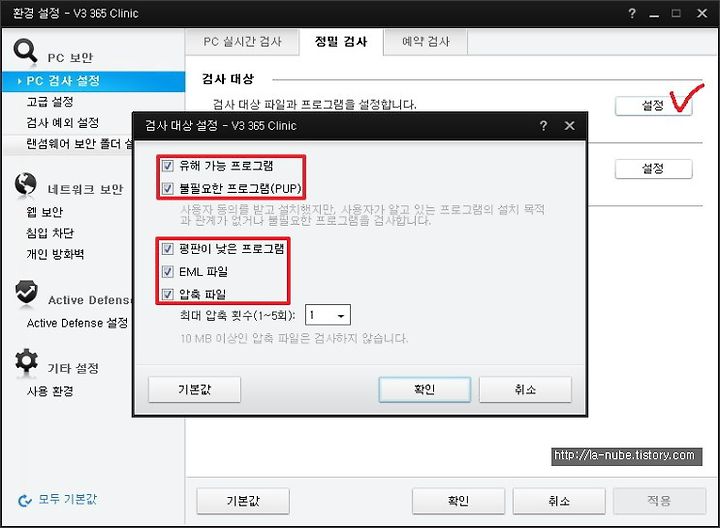Screen dimensions: 720x528
Task: Toggle the 압축 파일 checkbox
Action: click(168, 294)
